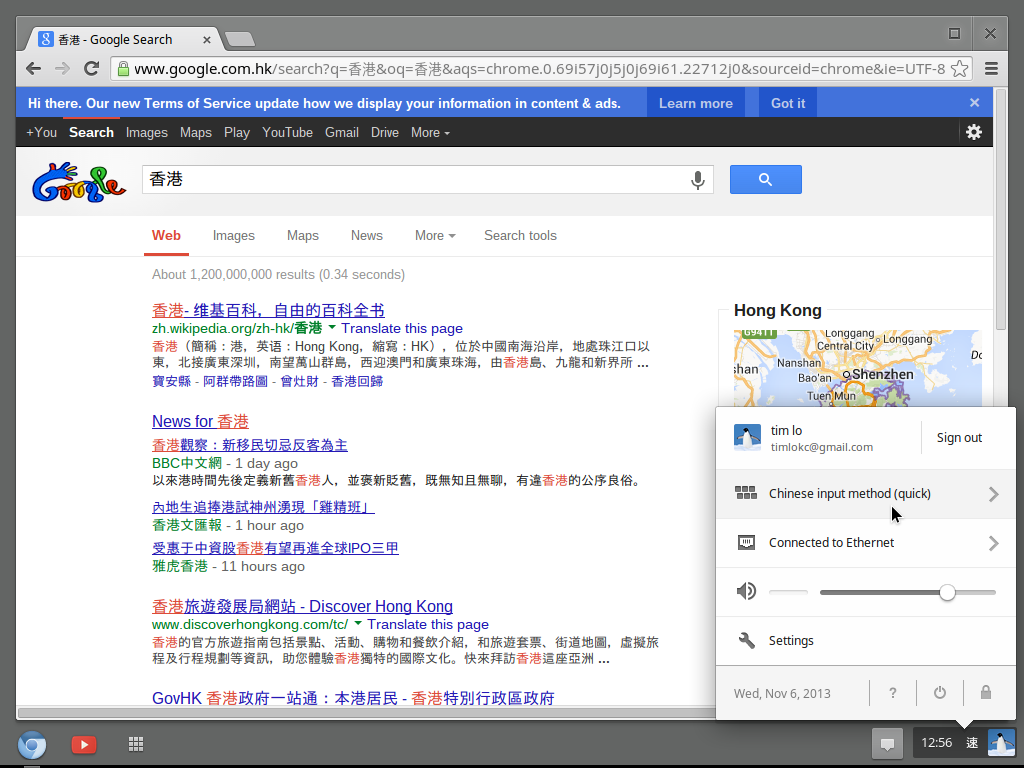The image size is (1024, 768).
Task: Open Chrome menu hamburger icon
Action: [991, 69]
